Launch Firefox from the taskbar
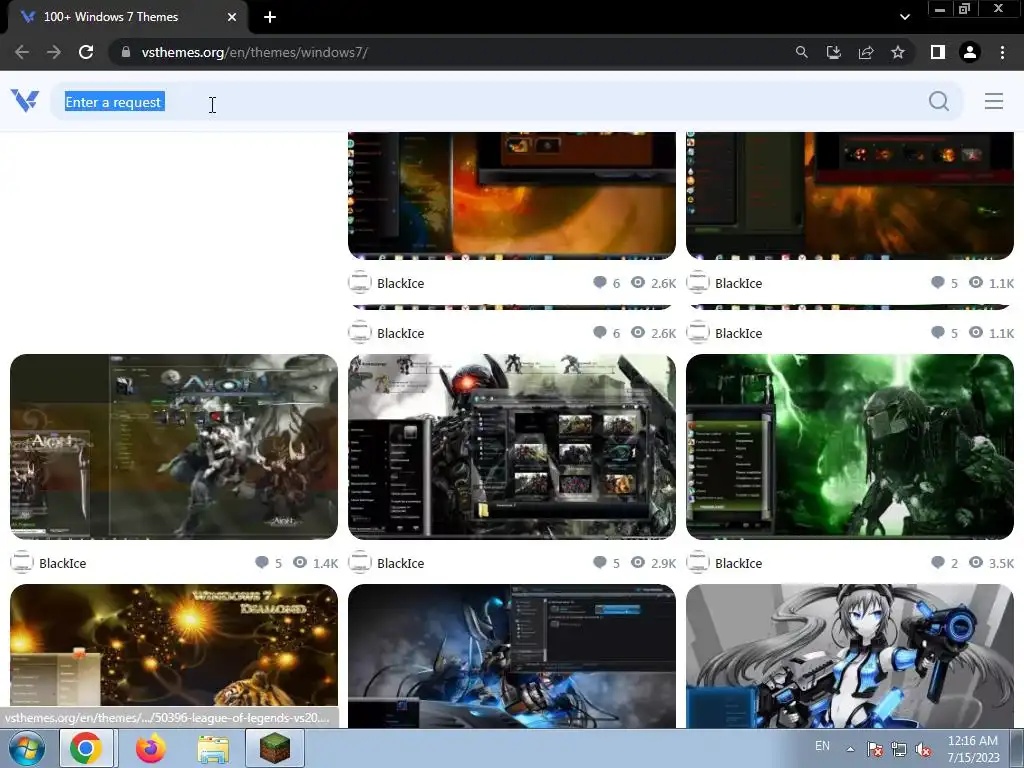The height and width of the screenshot is (768, 1024). (x=150, y=748)
